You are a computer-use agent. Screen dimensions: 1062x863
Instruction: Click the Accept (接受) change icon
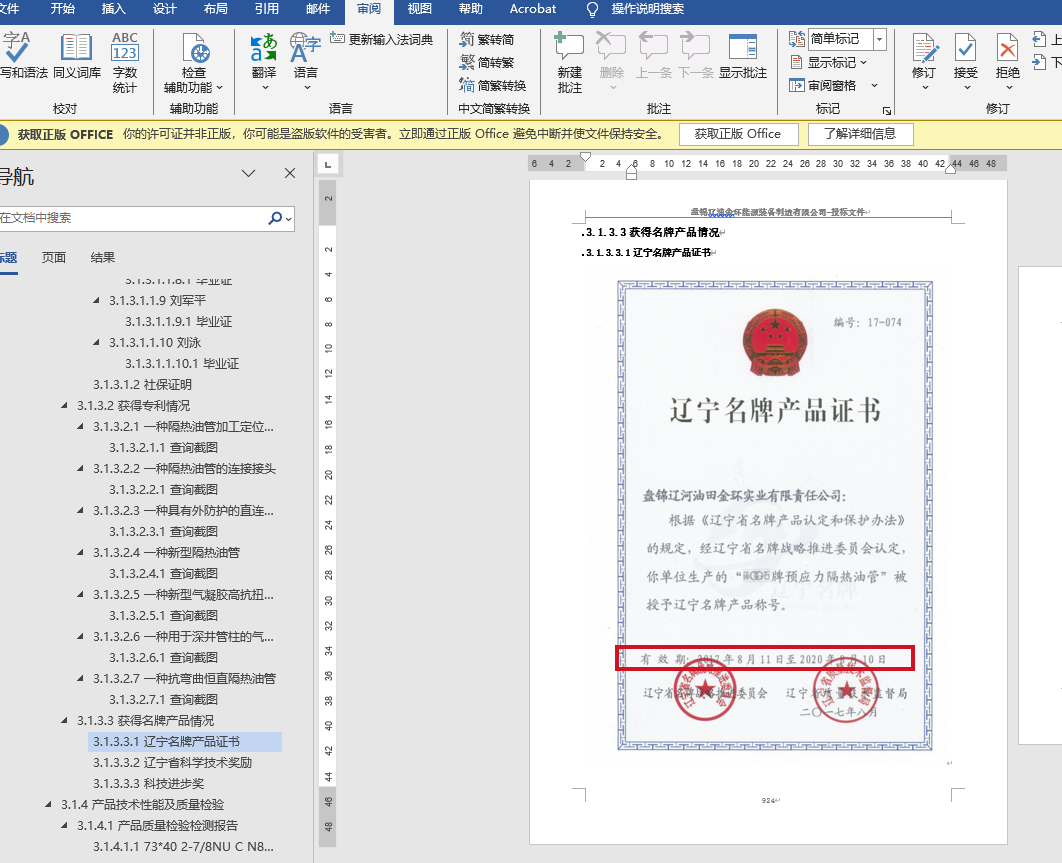pyautogui.click(x=966, y=48)
